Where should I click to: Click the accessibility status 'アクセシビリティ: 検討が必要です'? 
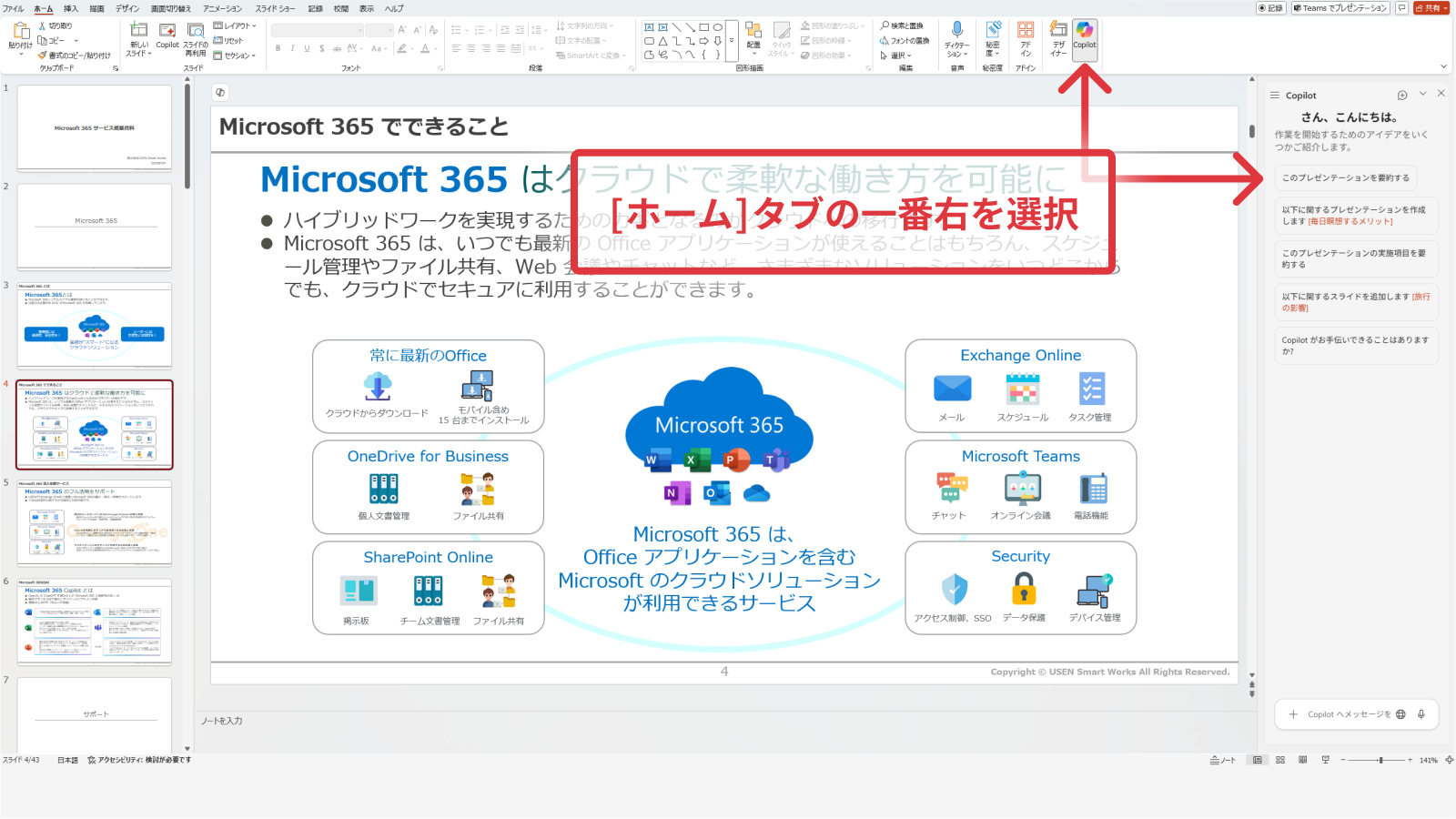[139, 760]
